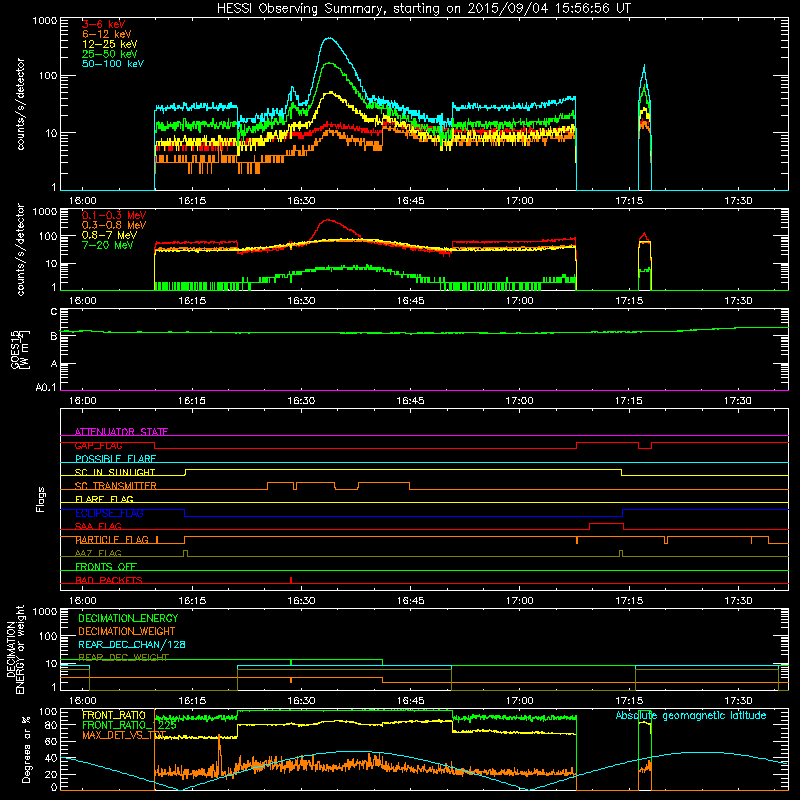Select the FLARE_FLAG label
This screenshot has height=800, width=800.
point(104,499)
